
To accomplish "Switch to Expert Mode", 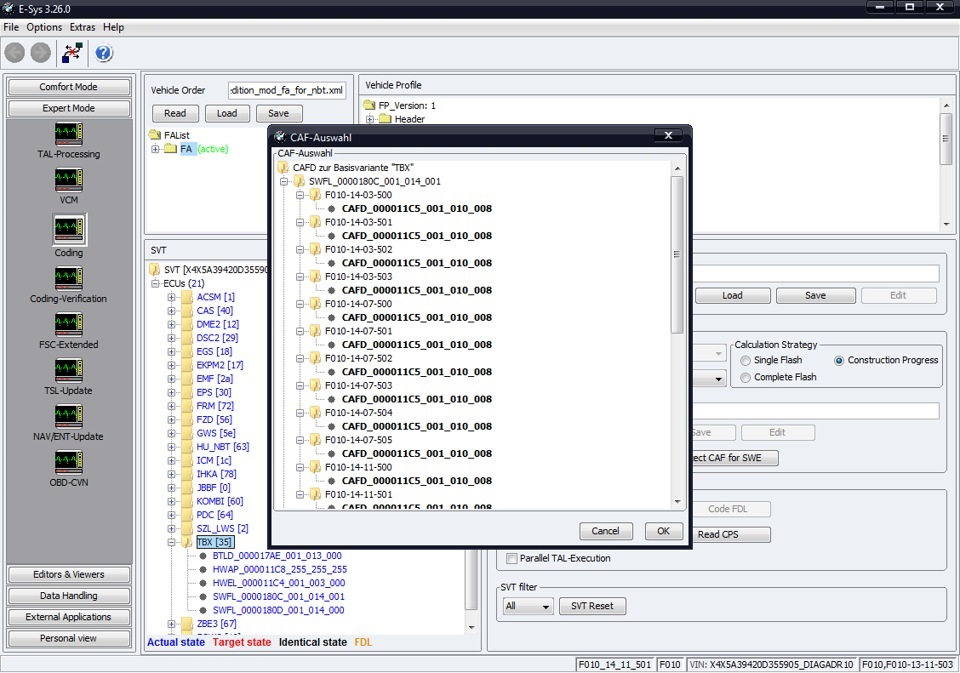I will coord(69,108).
